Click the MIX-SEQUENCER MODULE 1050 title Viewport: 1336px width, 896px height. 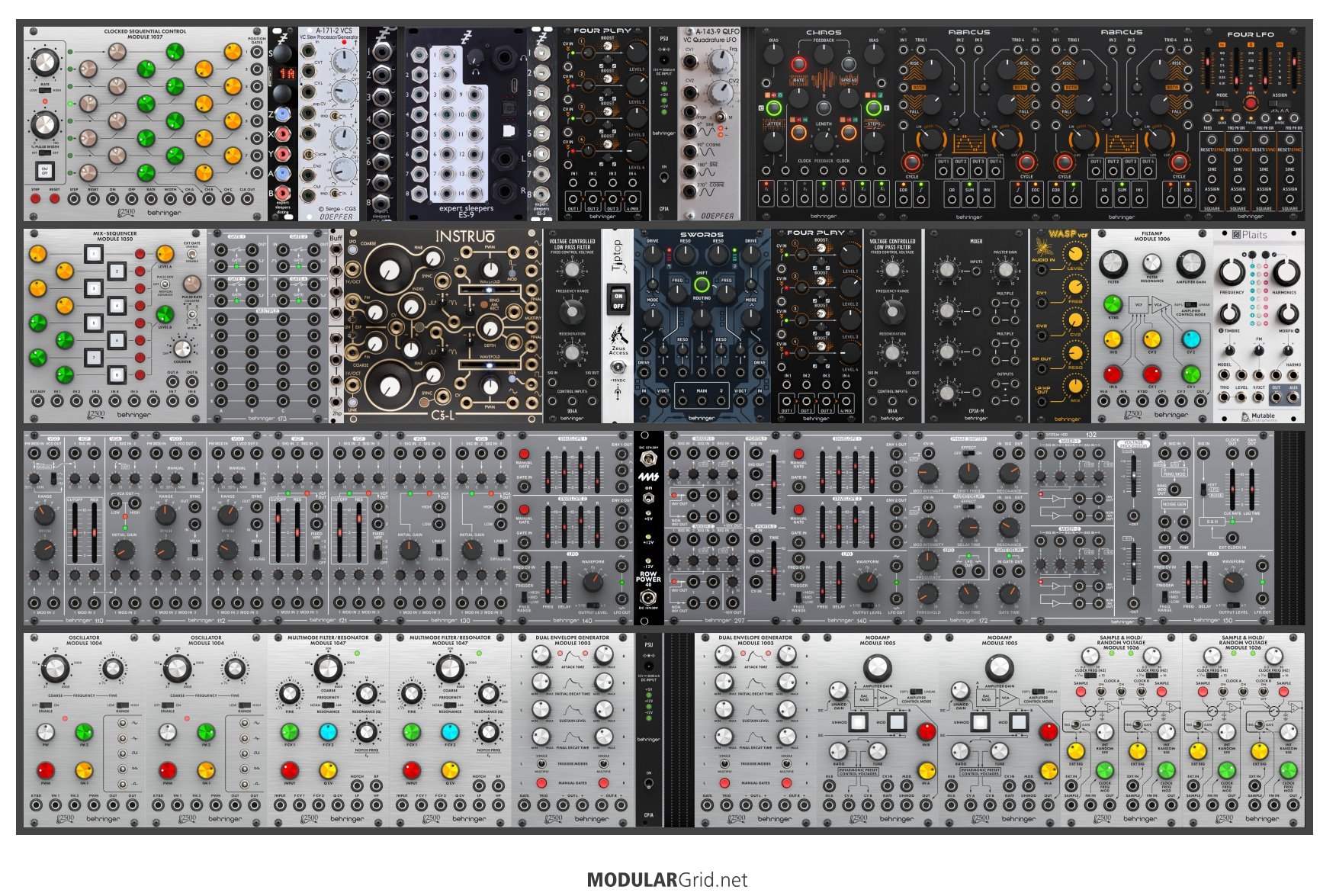coord(115,236)
